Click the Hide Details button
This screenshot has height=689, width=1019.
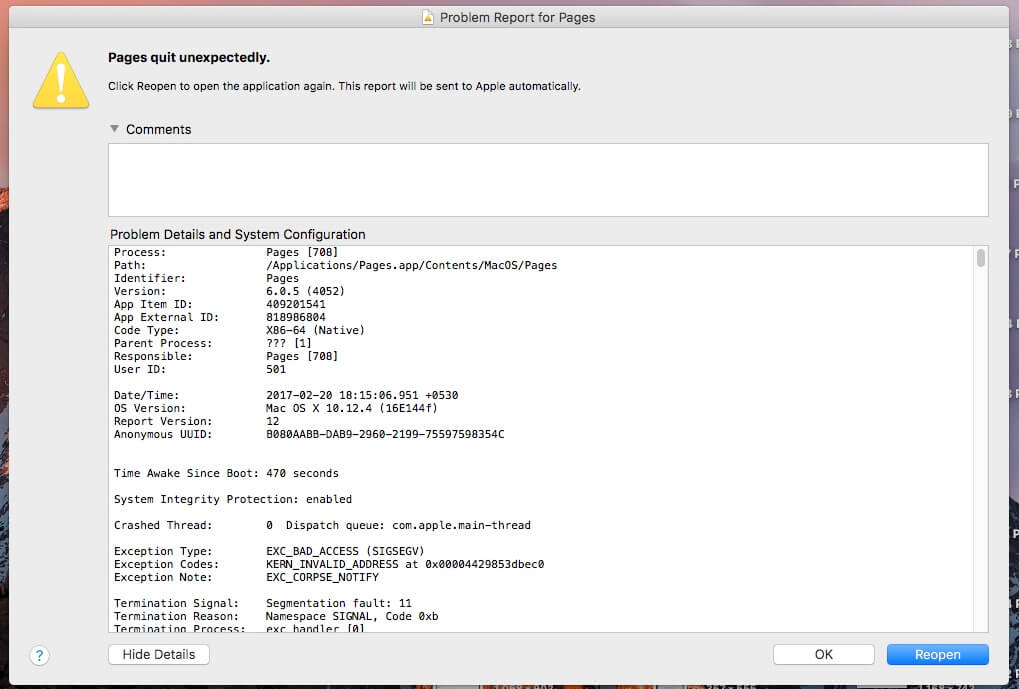click(159, 655)
